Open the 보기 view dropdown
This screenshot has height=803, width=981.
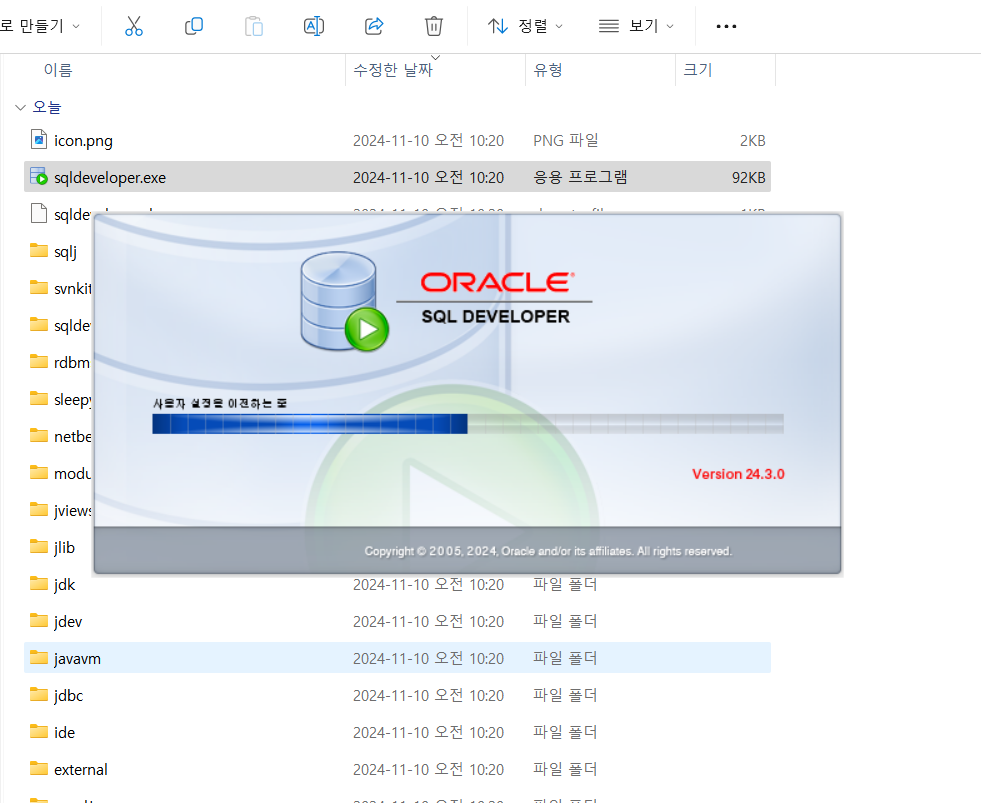636,26
